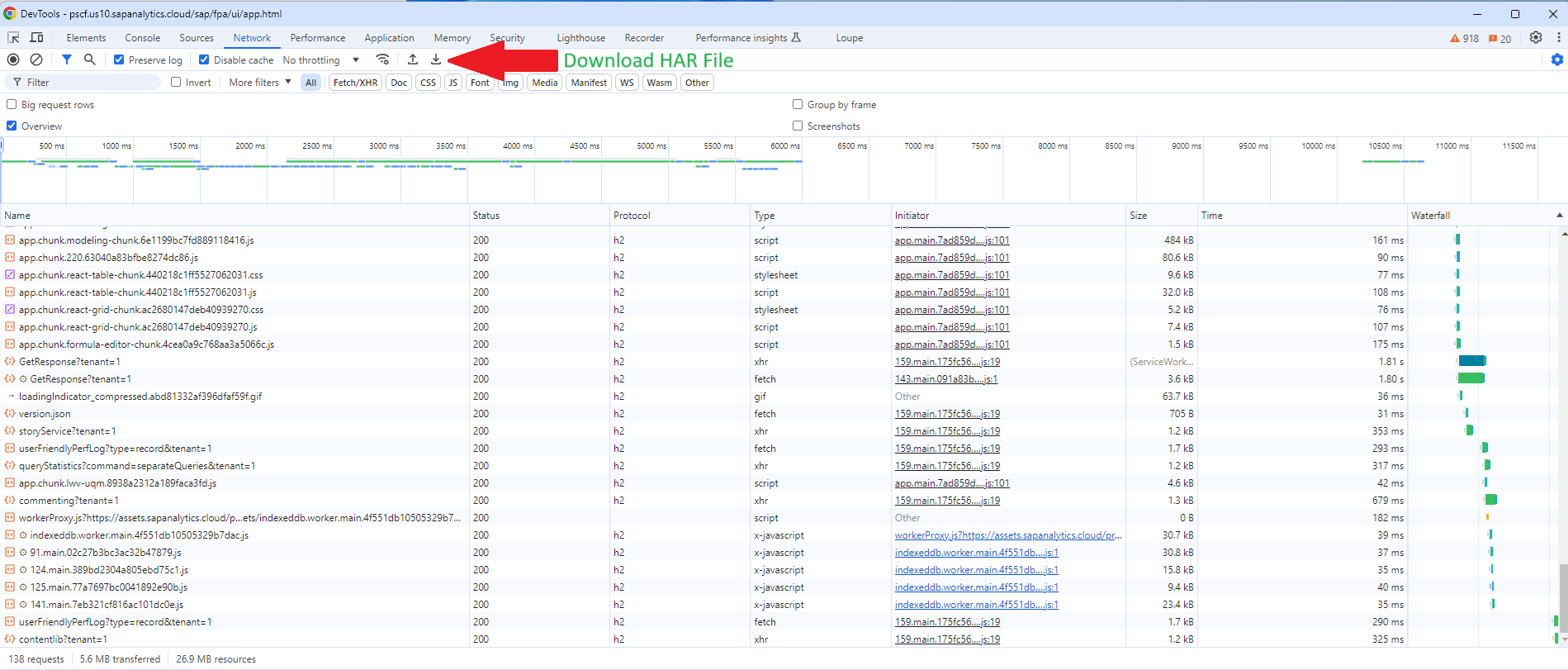This screenshot has width=1568, height=670.
Task: Open network search with magnifier icon
Action: click(x=90, y=59)
